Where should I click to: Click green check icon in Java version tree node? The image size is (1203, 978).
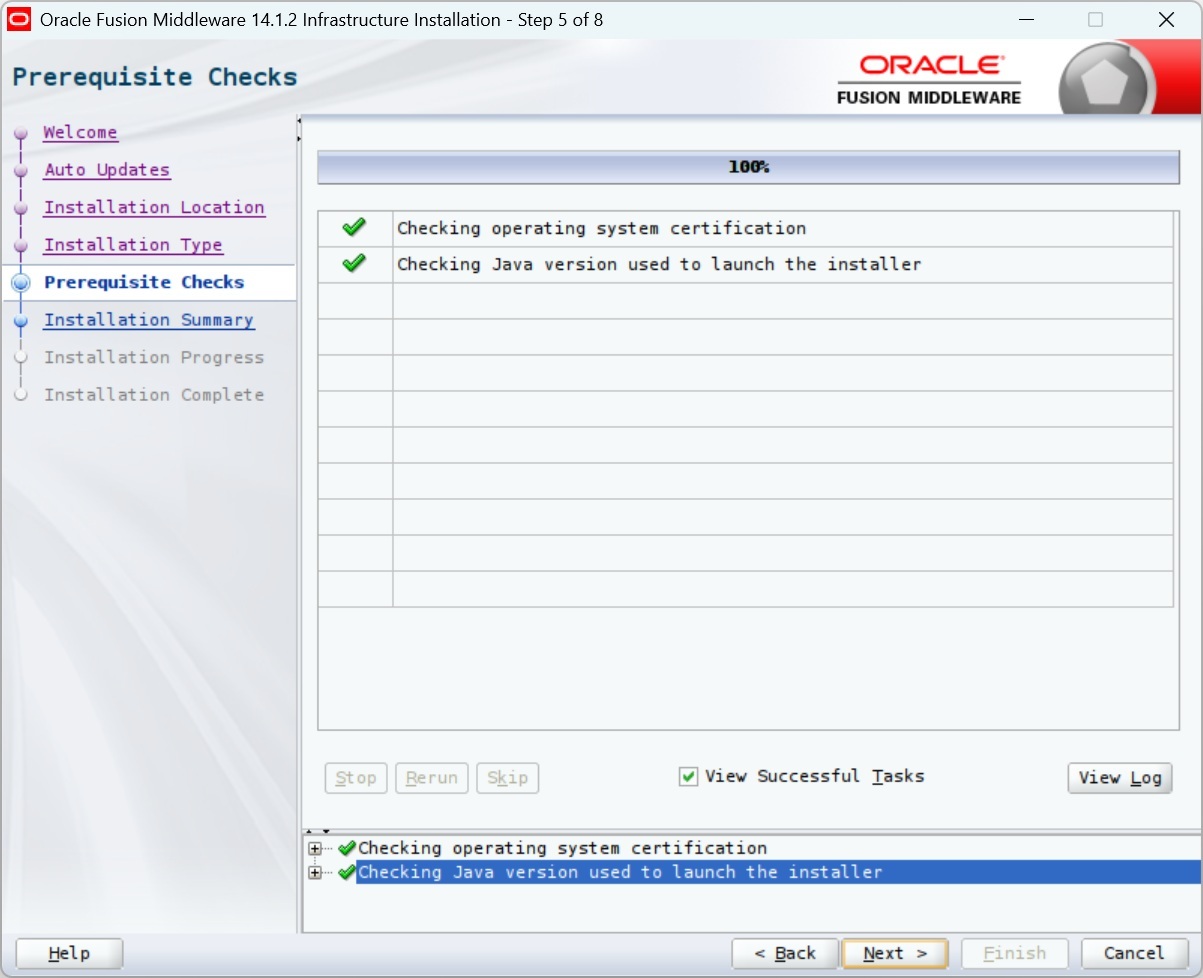tap(347, 872)
